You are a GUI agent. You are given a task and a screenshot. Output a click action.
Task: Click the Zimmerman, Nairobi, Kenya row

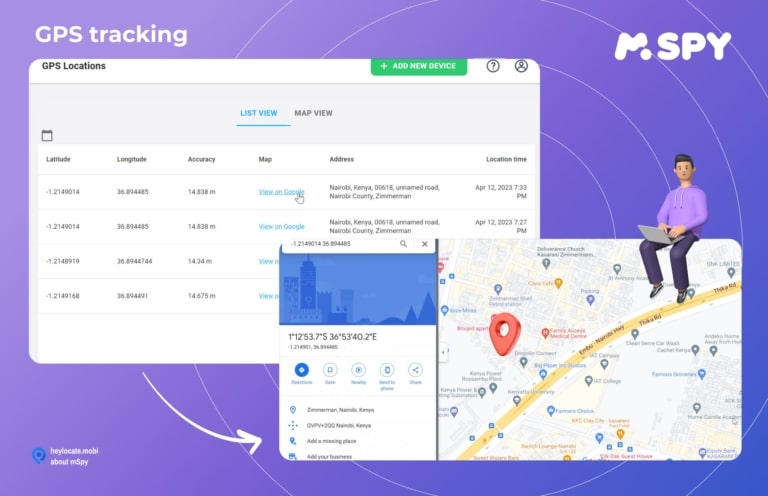pyautogui.click(x=340, y=410)
